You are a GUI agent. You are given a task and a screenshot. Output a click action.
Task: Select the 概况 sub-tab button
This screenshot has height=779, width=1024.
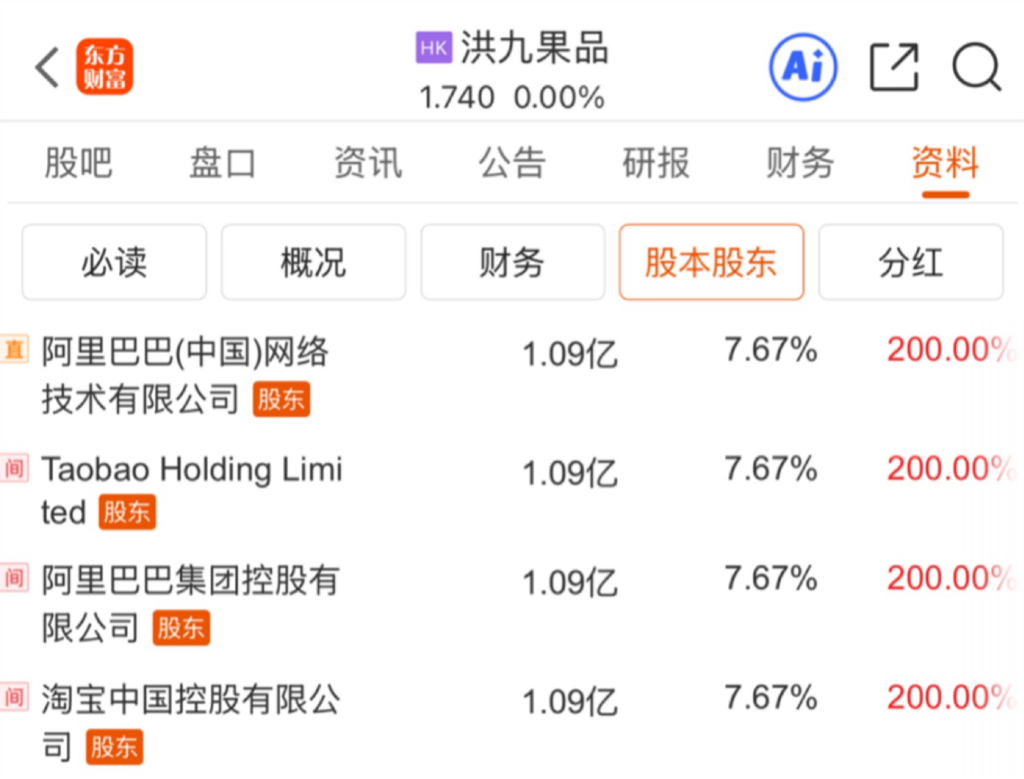pos(313,262)
